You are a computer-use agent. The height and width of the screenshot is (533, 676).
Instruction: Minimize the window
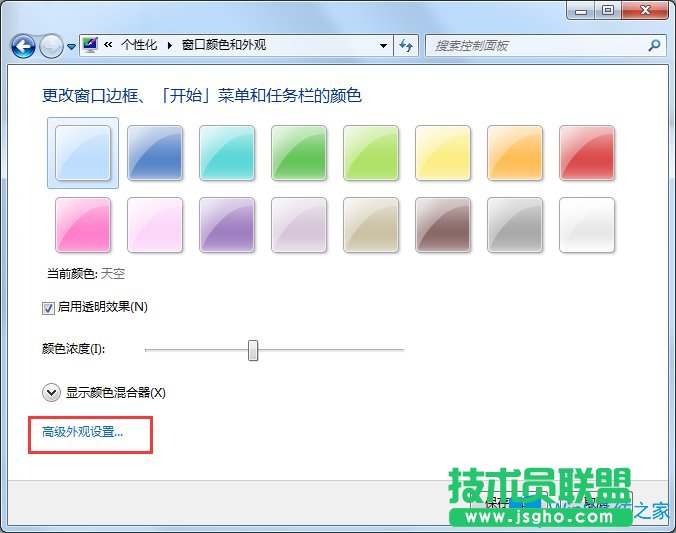[581, 11]
